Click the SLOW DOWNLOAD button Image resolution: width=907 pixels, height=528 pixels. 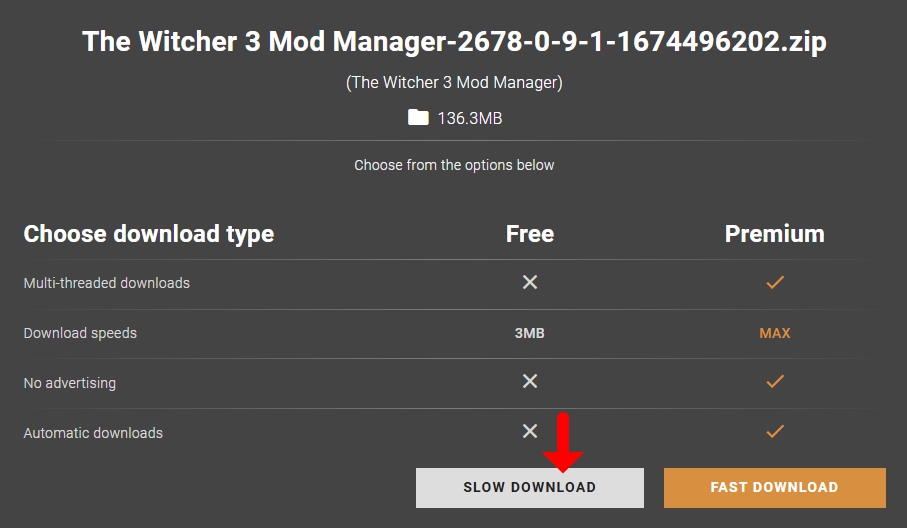(529, 488)
